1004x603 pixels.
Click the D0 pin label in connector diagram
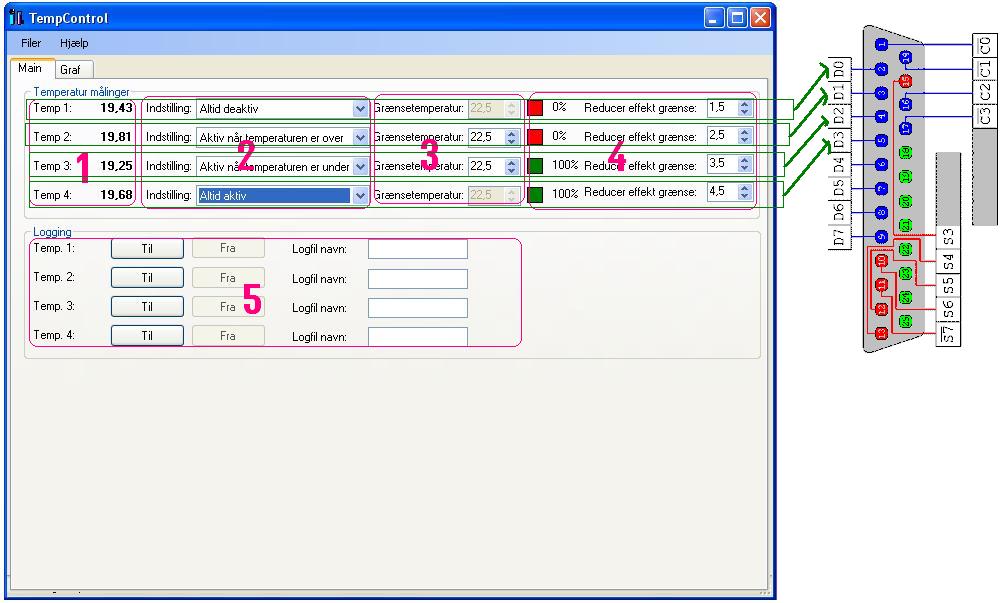839,68
